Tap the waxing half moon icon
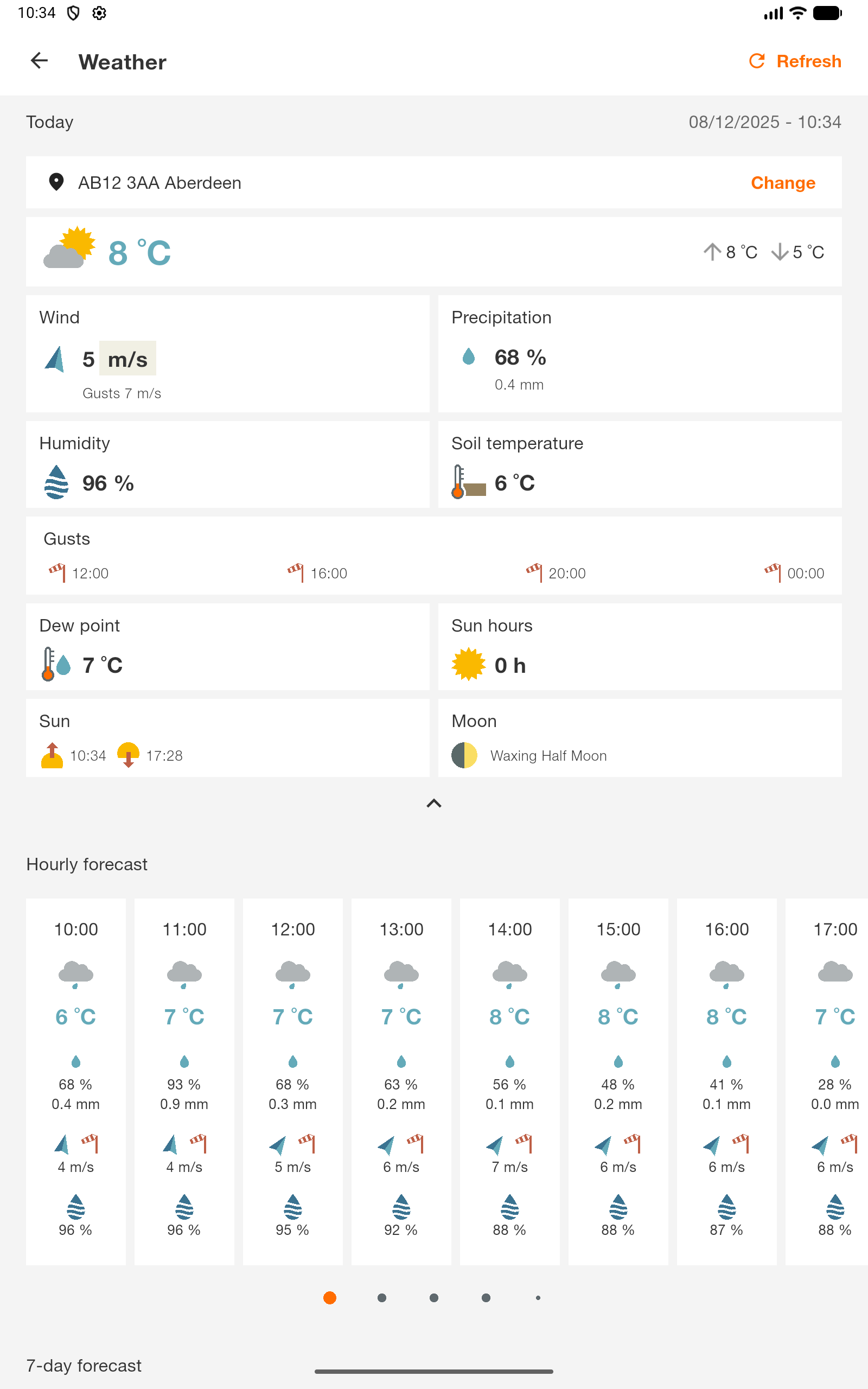Viewport: 868px width, 1389px height. pyautogui.click(x=464, y=755)
